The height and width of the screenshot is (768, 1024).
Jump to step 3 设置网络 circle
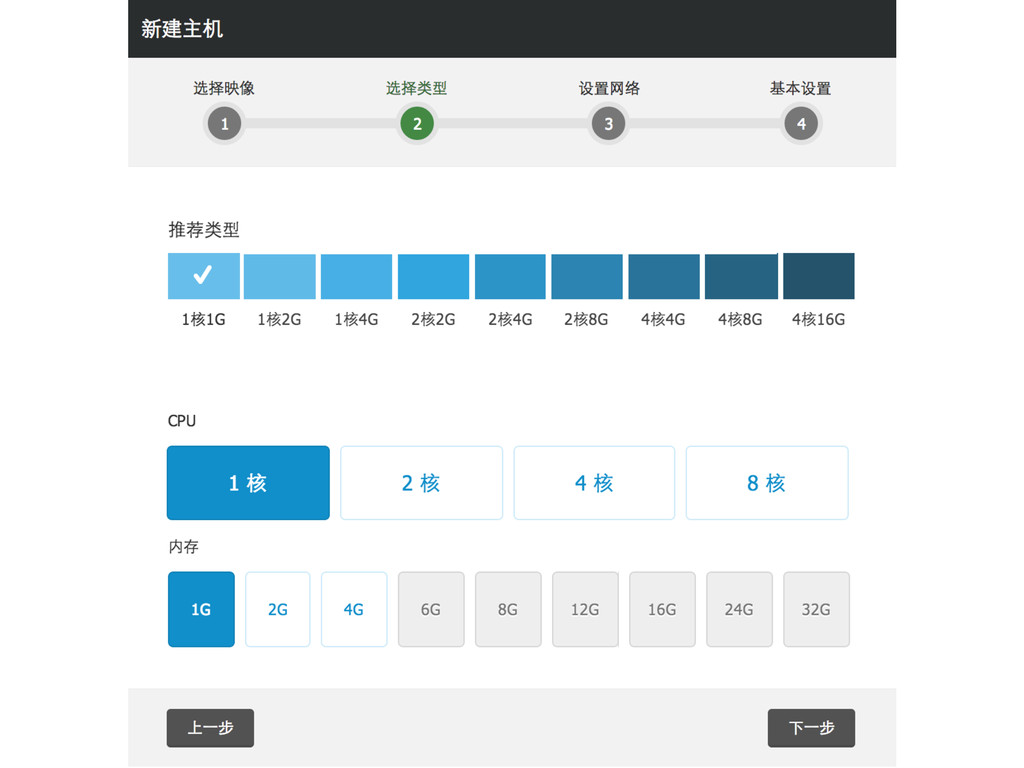(608, 123)
